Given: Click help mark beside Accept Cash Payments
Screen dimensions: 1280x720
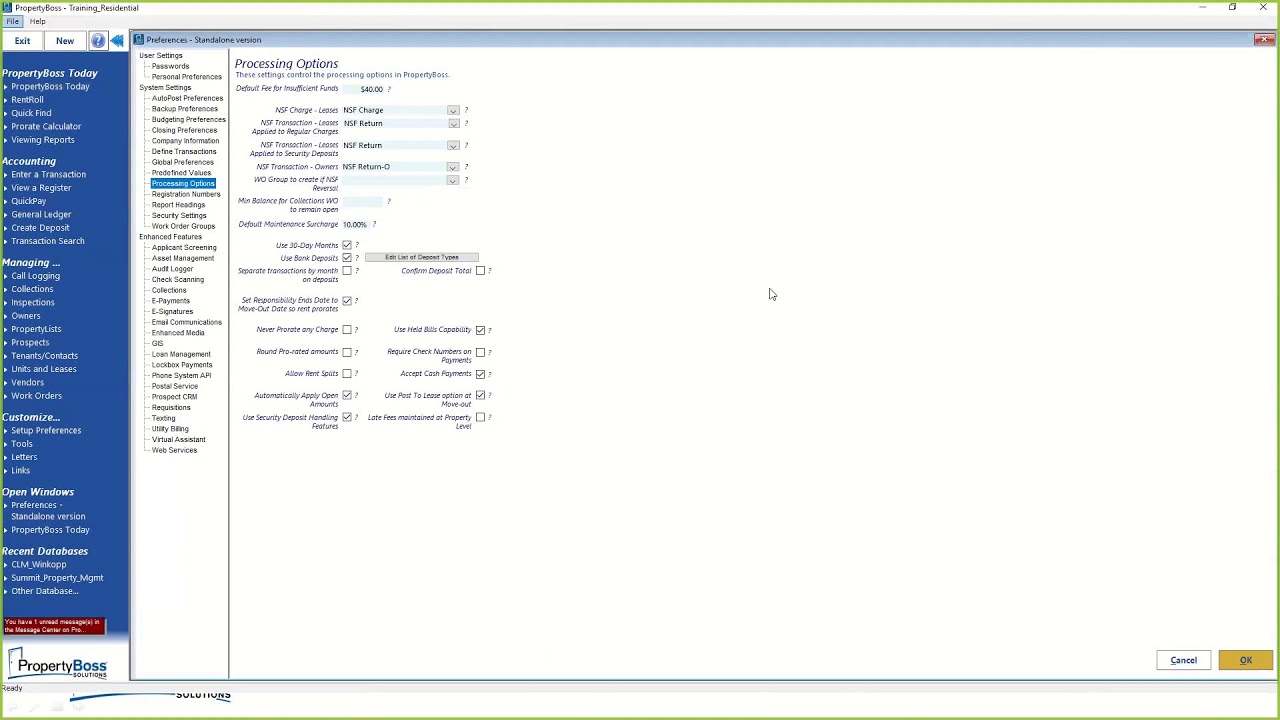Looking at the screenshot, I should (x=490, y=374).
